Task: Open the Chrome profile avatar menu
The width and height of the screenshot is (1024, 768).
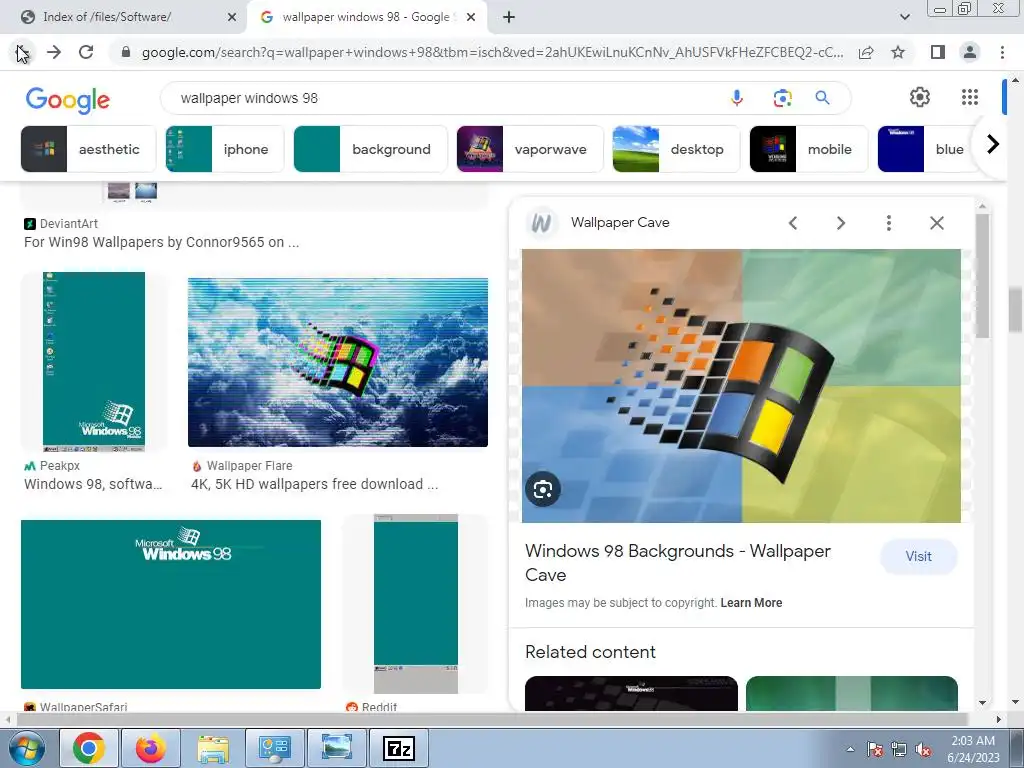Action: [x=970, y=52]
